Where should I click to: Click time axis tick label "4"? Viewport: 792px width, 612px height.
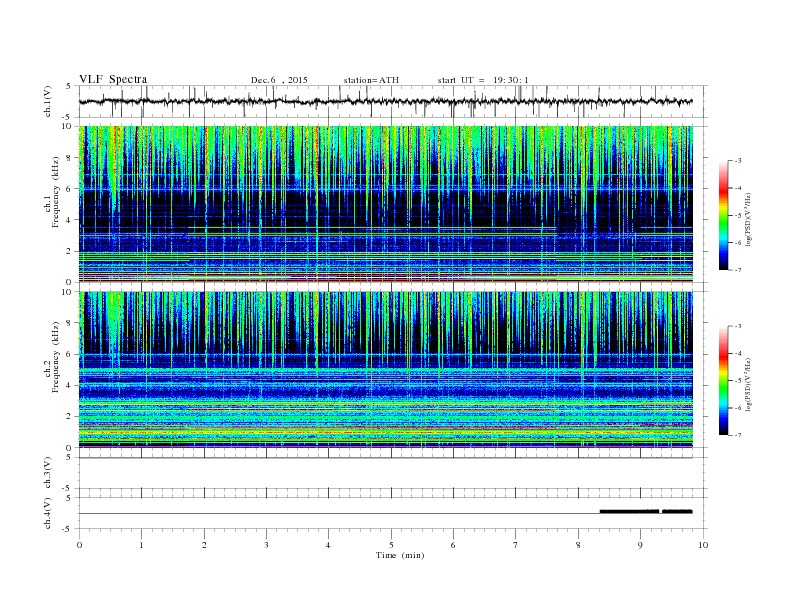329,545
